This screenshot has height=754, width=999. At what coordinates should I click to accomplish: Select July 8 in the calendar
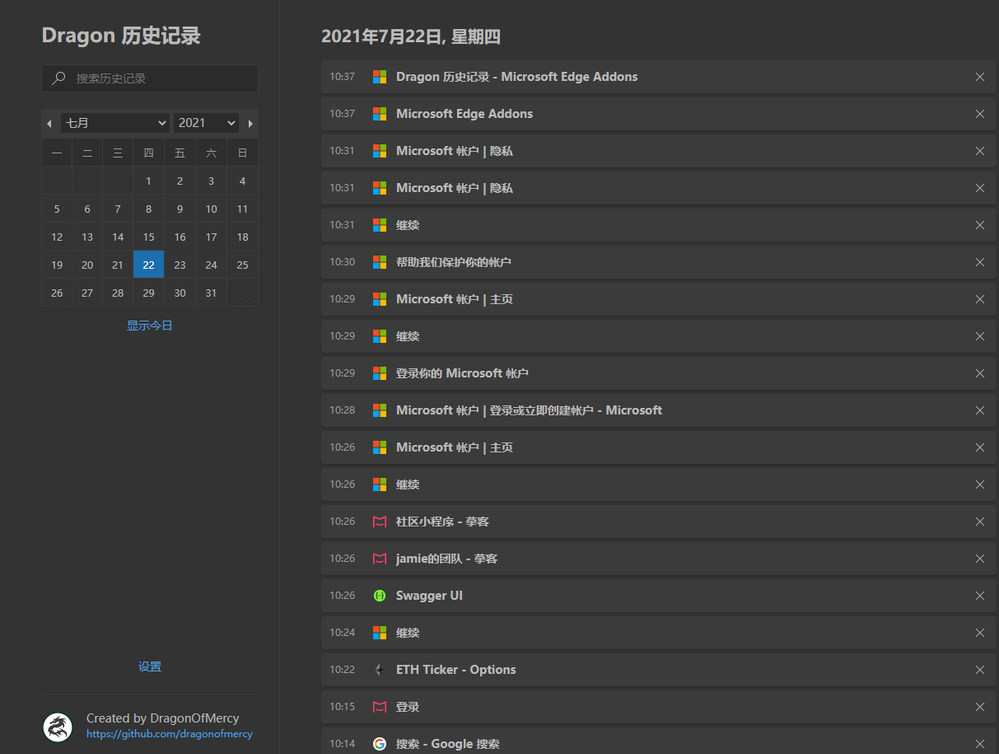pyautogui.click(x=148, y=209)
